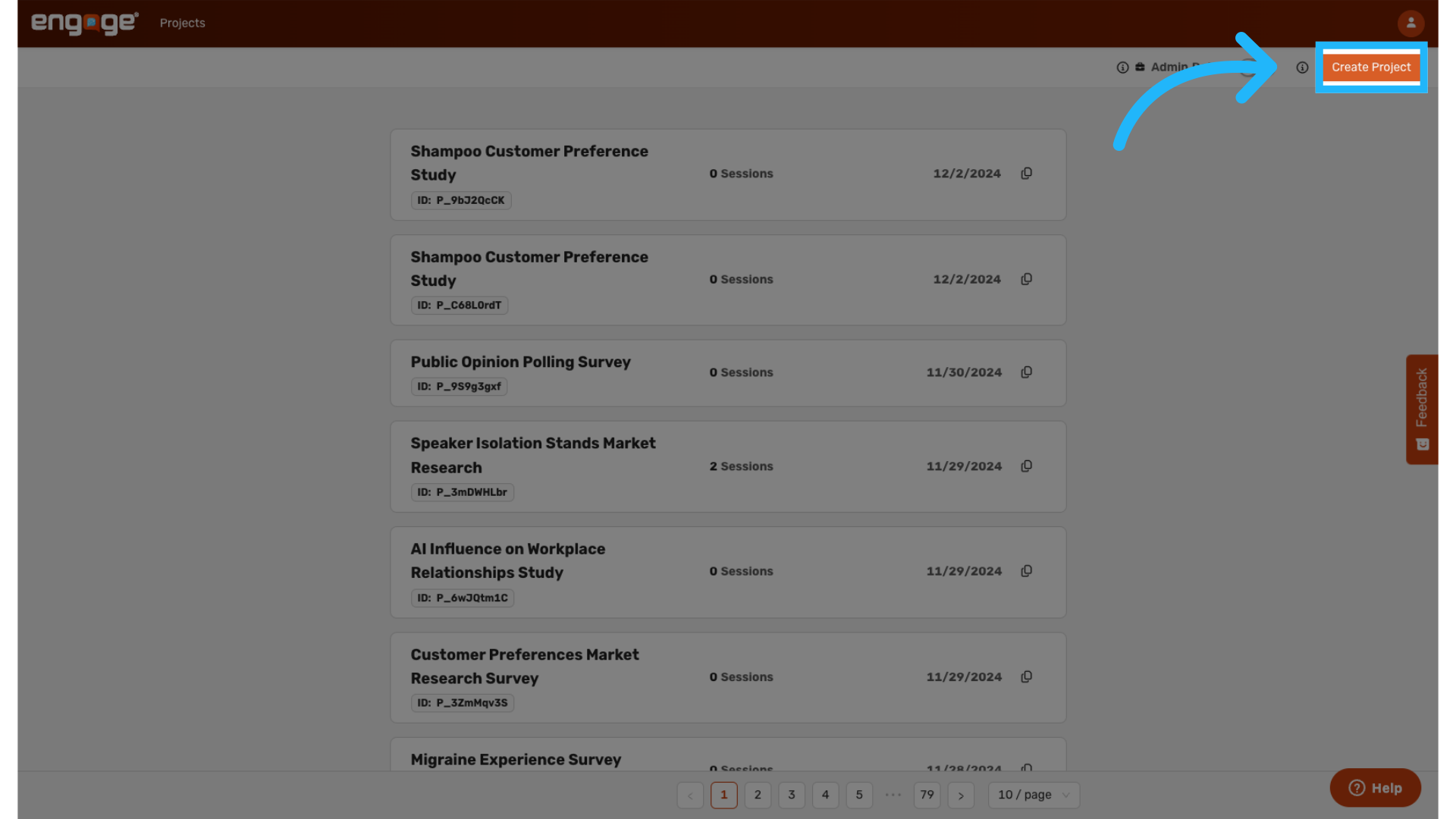Click ID badge P_3mDWHLbr
Screen dimensions: 1456x819
point(463,492)
